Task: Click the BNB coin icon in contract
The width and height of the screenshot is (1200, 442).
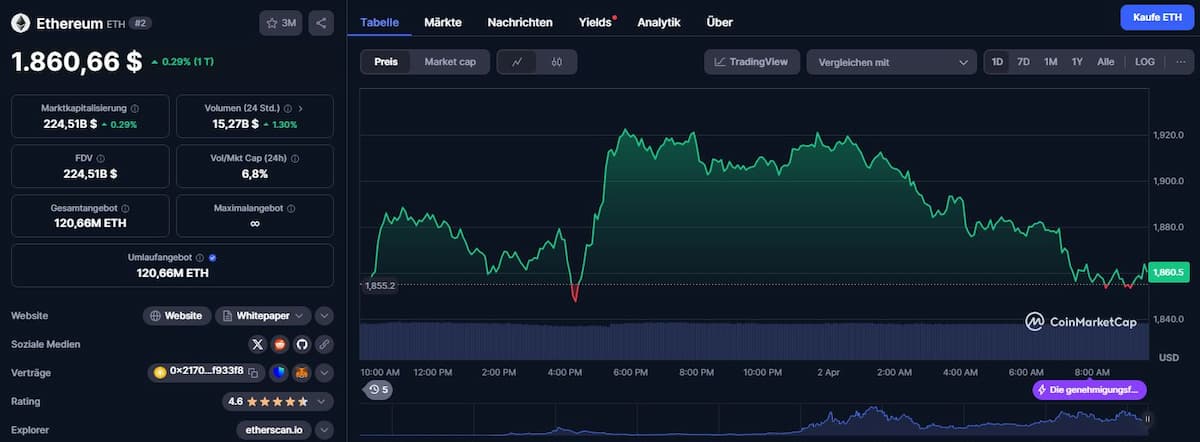Action: pyautogui.click(x=158, y=372)
